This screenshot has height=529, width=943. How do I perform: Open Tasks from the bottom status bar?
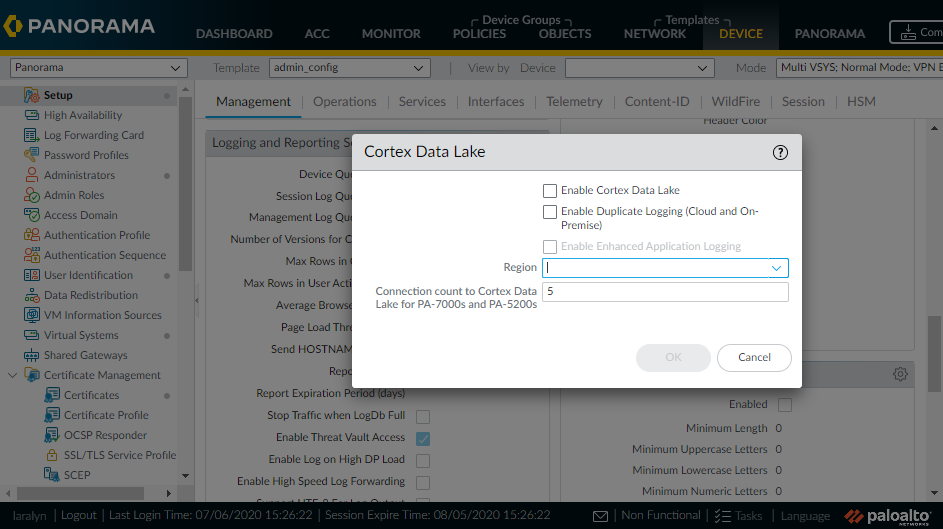click(738, 516)
